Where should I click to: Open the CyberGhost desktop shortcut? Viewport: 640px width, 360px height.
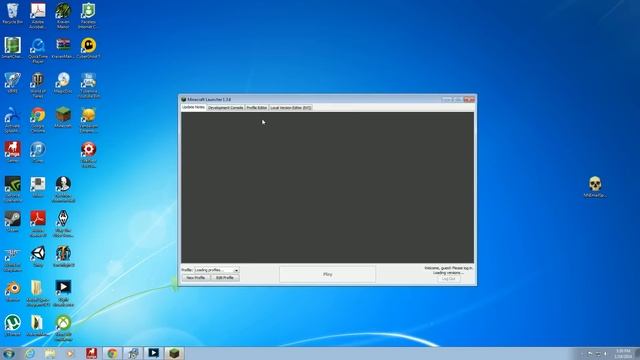click(89, 48)
